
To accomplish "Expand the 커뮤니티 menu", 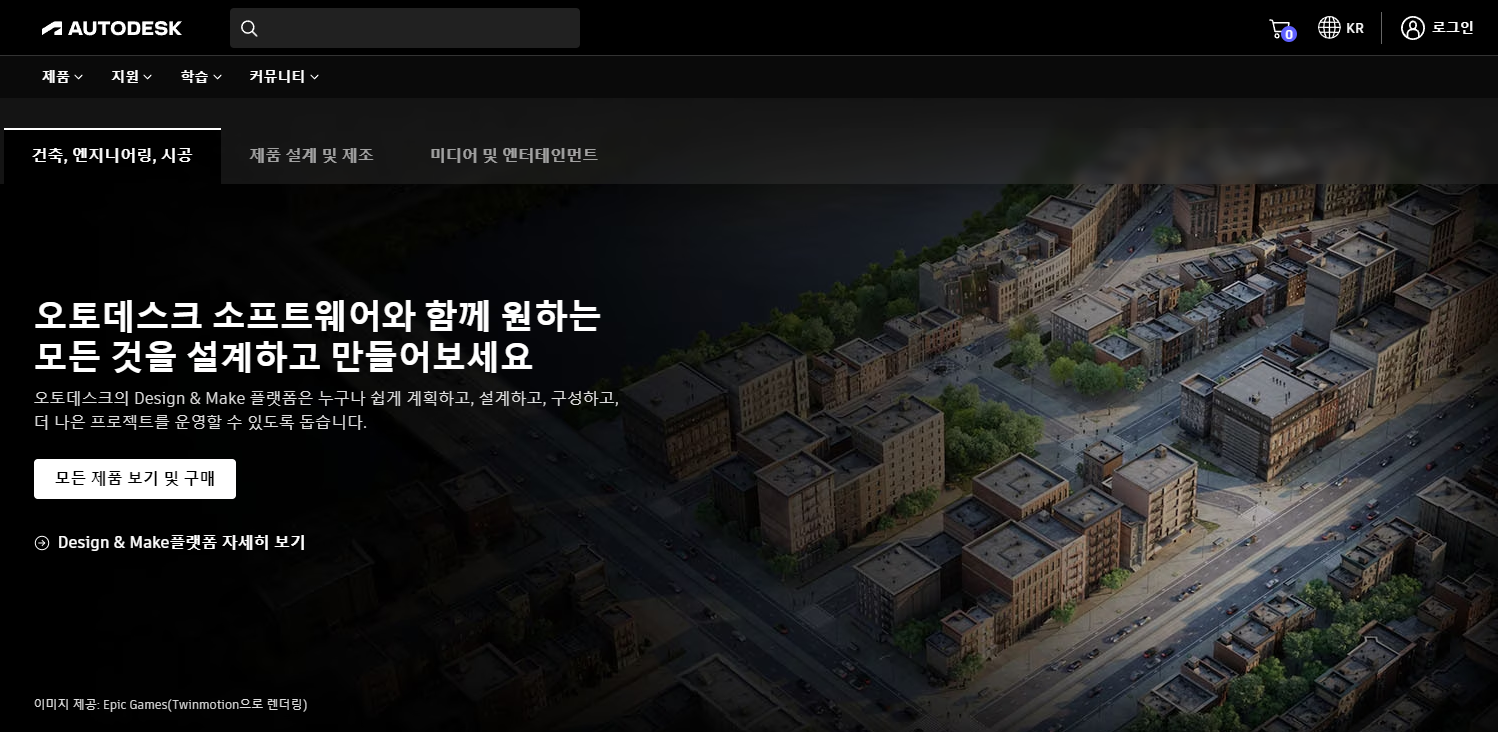I will pyautogui.click(x=284, y=77).
